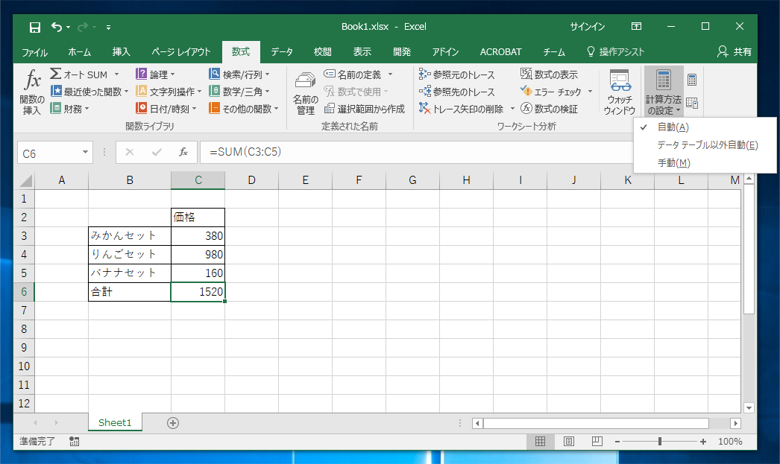The width and height of the screenshot is (780, 464).
Task: Switch to Page Layout (ページ レイアウト) tab
Action: point(181,52)
